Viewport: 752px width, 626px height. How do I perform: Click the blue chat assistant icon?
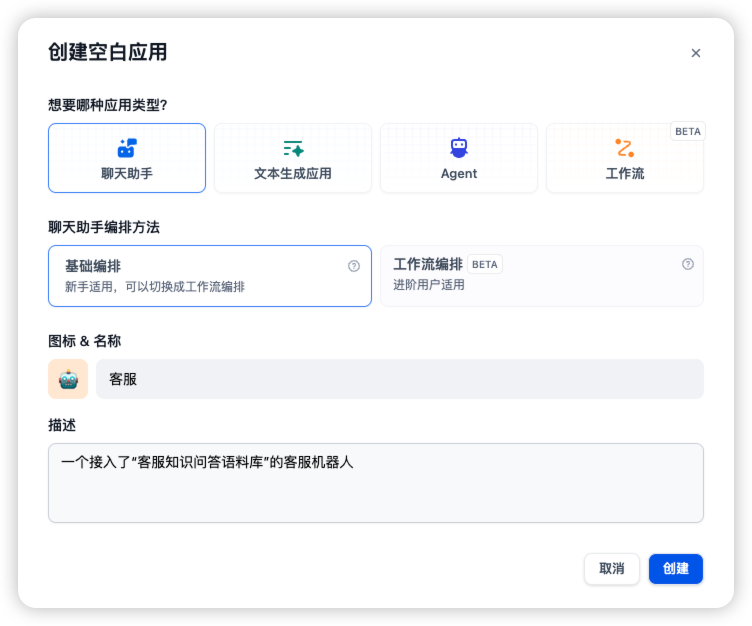pyautogui.click(x=127, y=148)
